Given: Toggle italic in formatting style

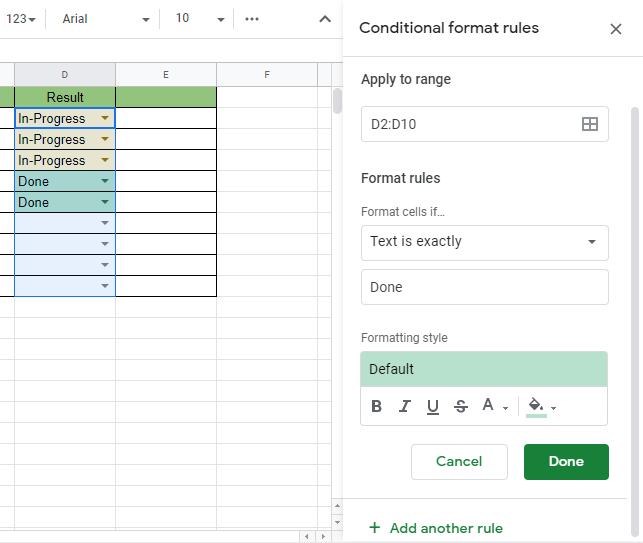Looking at the screenshot, I should (405, 406).
